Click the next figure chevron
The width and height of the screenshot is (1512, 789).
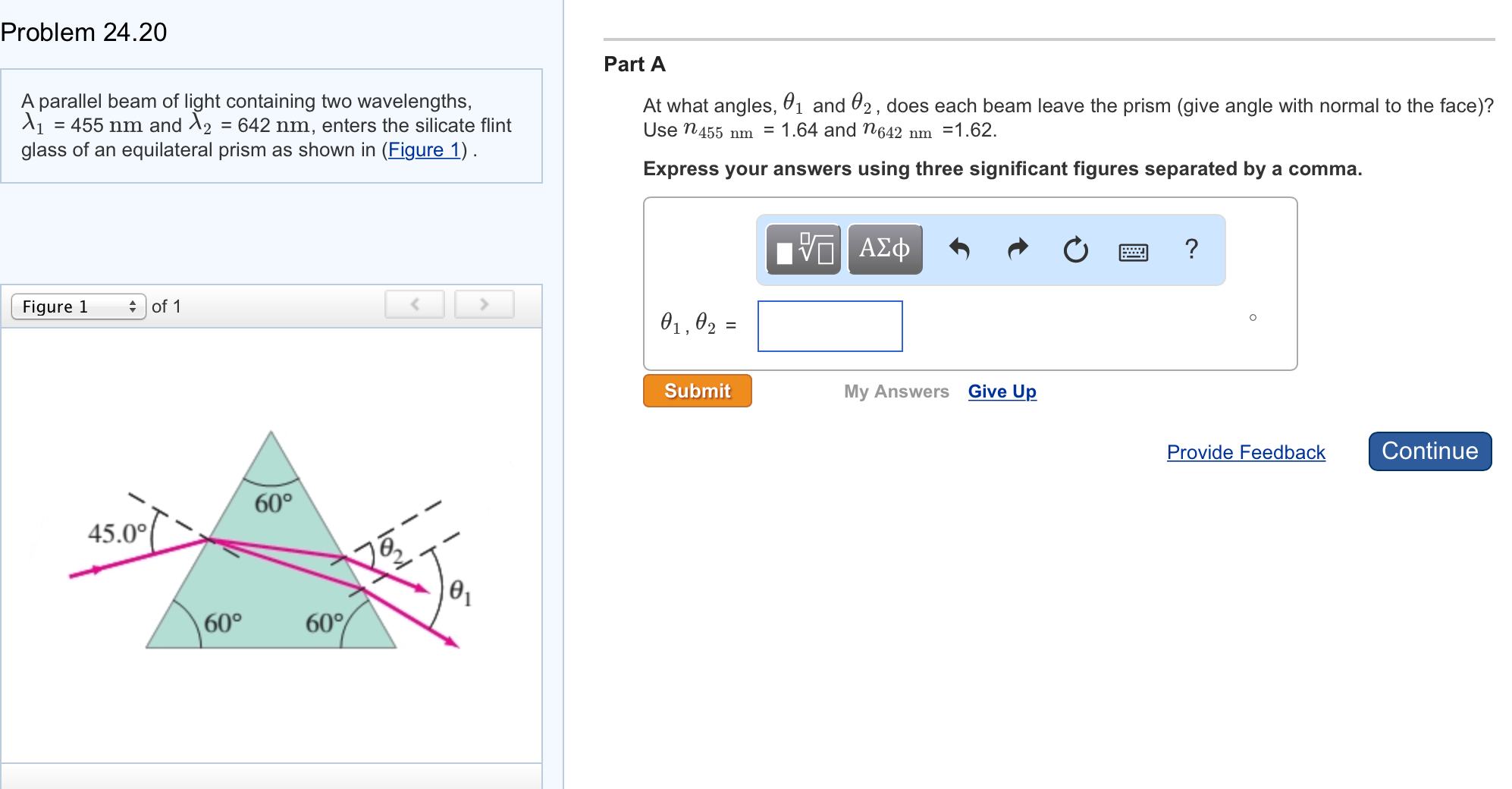[484, 303]
